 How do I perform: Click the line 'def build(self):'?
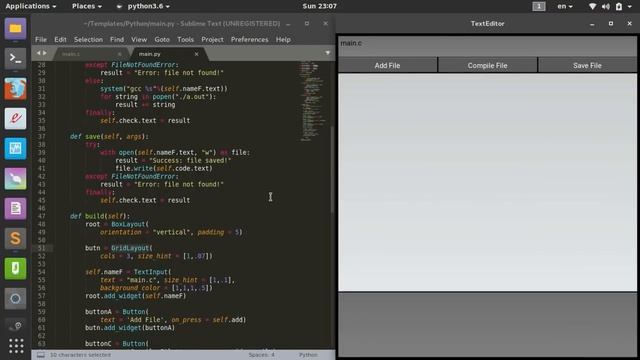pyautogui.click(x=100, y=216)
